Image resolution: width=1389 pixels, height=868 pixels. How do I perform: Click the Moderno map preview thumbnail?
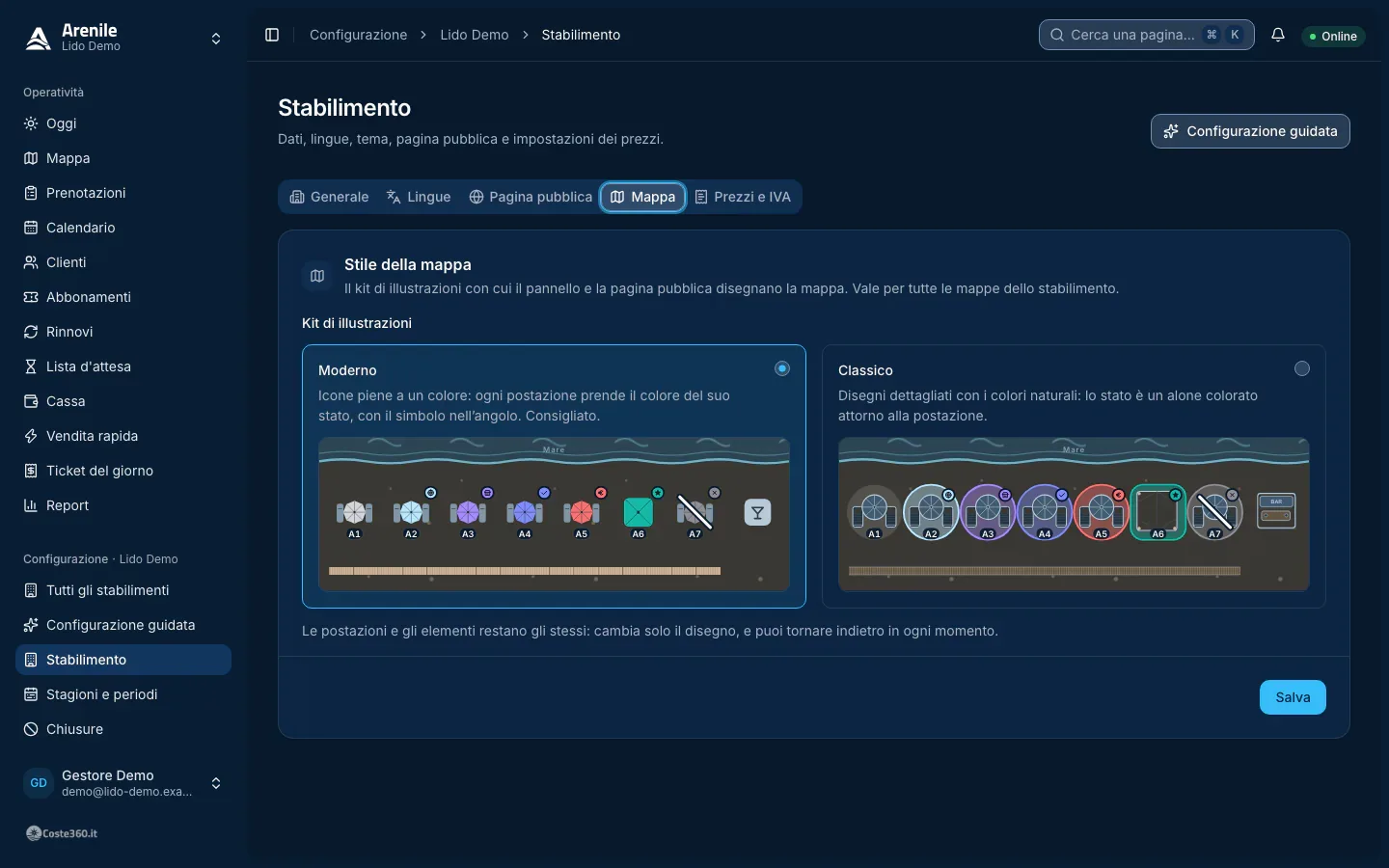coord(554,514)
